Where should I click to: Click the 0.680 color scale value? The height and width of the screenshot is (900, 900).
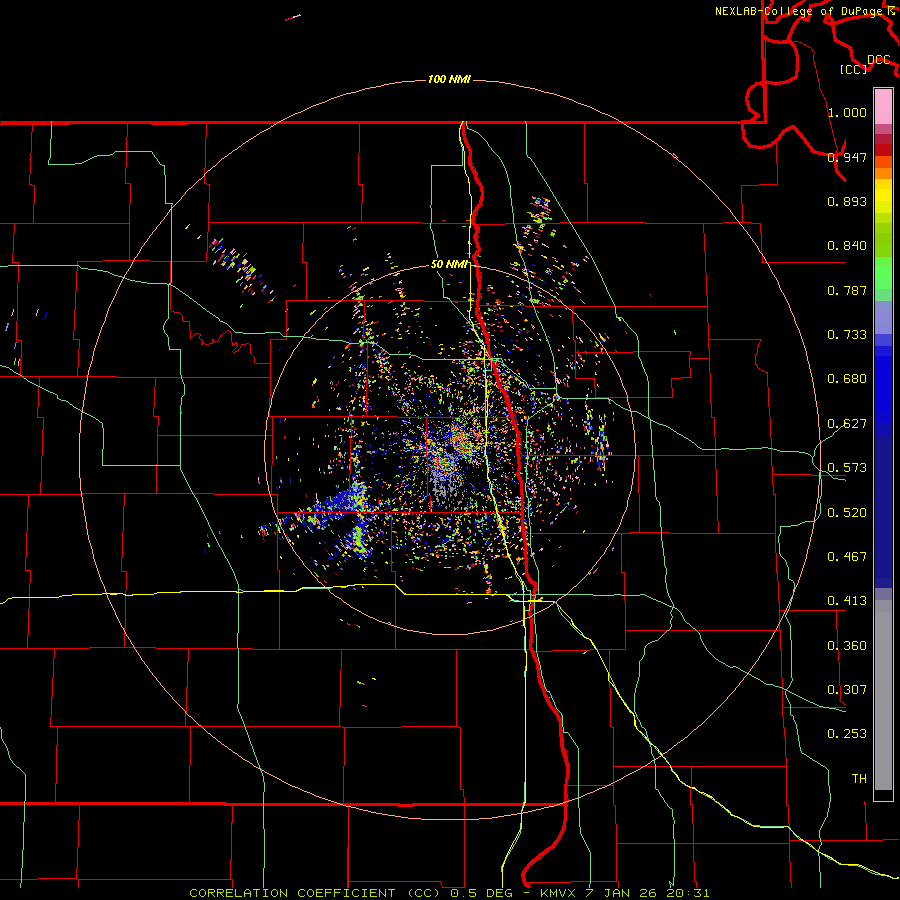coord(847,379)
